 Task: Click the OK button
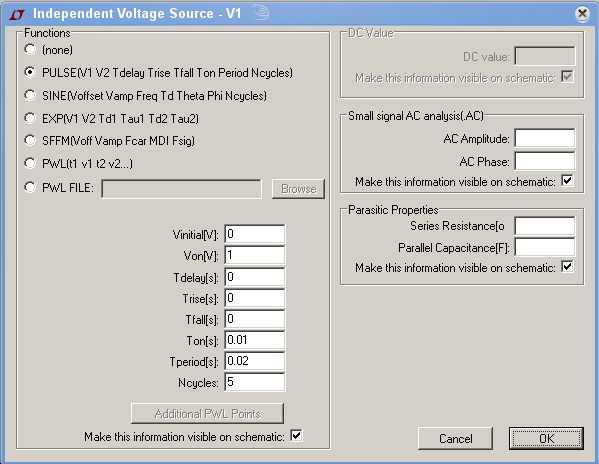pos(546,438)
